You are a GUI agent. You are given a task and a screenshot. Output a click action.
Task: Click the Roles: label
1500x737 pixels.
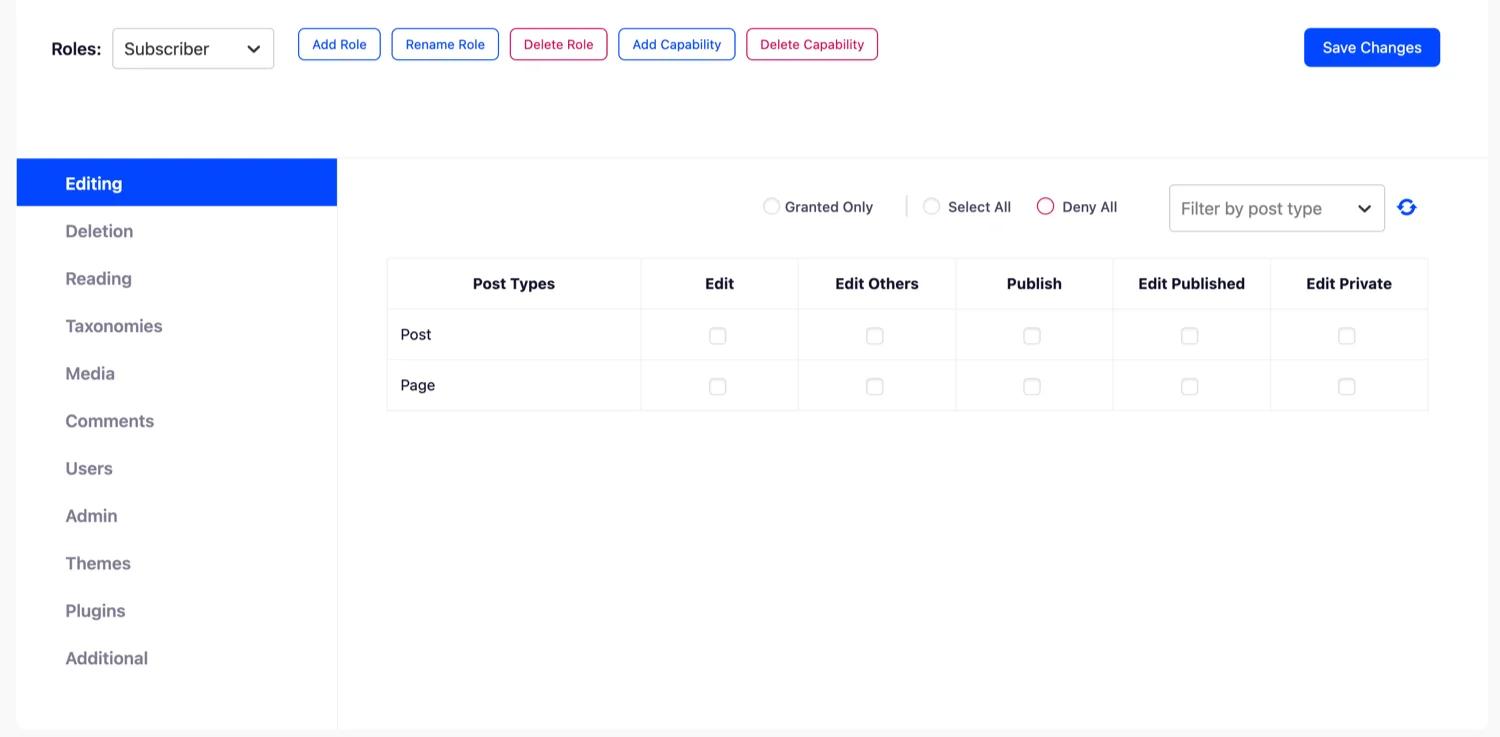pyautogui.click(x=76, y=48)
